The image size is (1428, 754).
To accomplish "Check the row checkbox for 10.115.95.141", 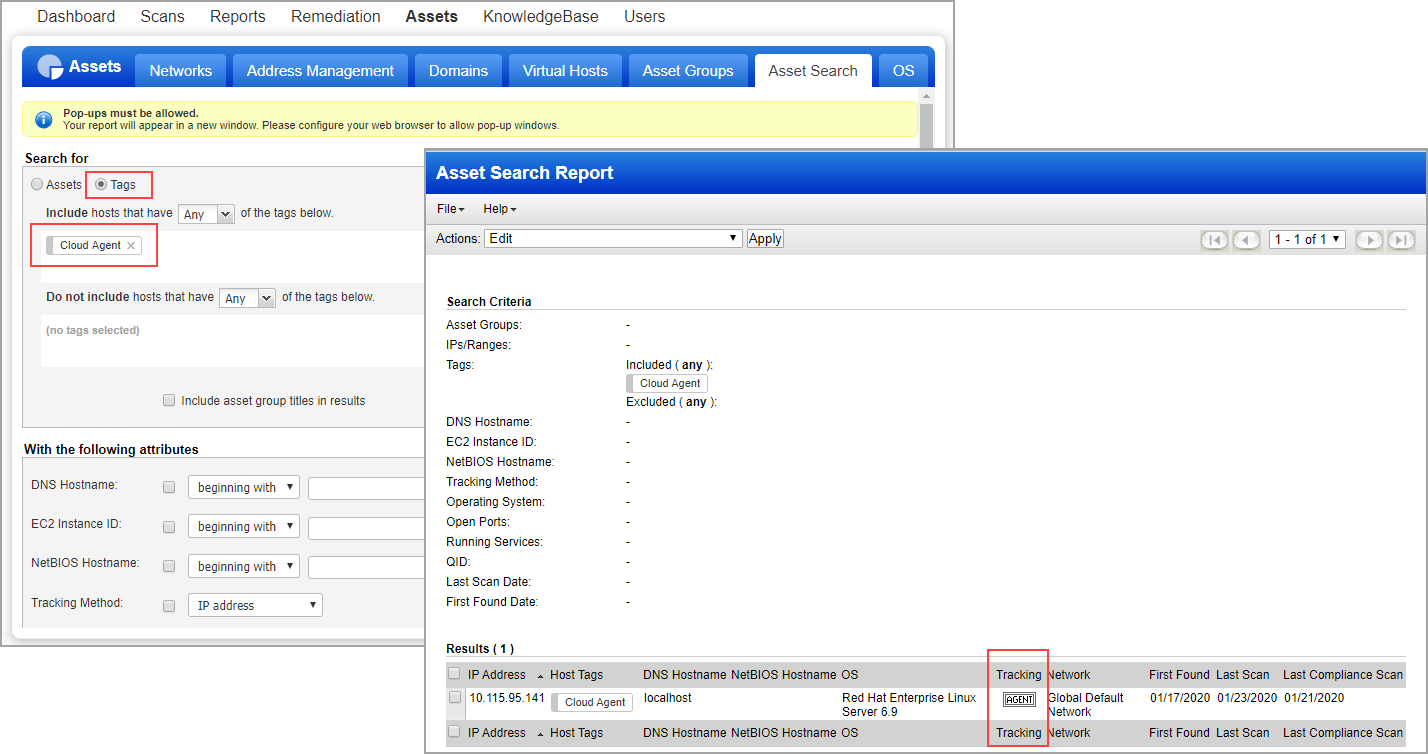I will [x=455, y=697].
